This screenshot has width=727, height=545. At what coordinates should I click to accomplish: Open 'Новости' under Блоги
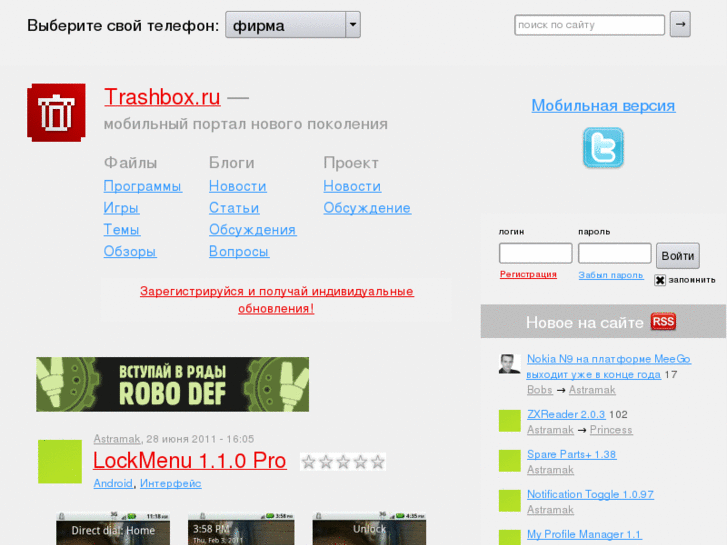237,186
